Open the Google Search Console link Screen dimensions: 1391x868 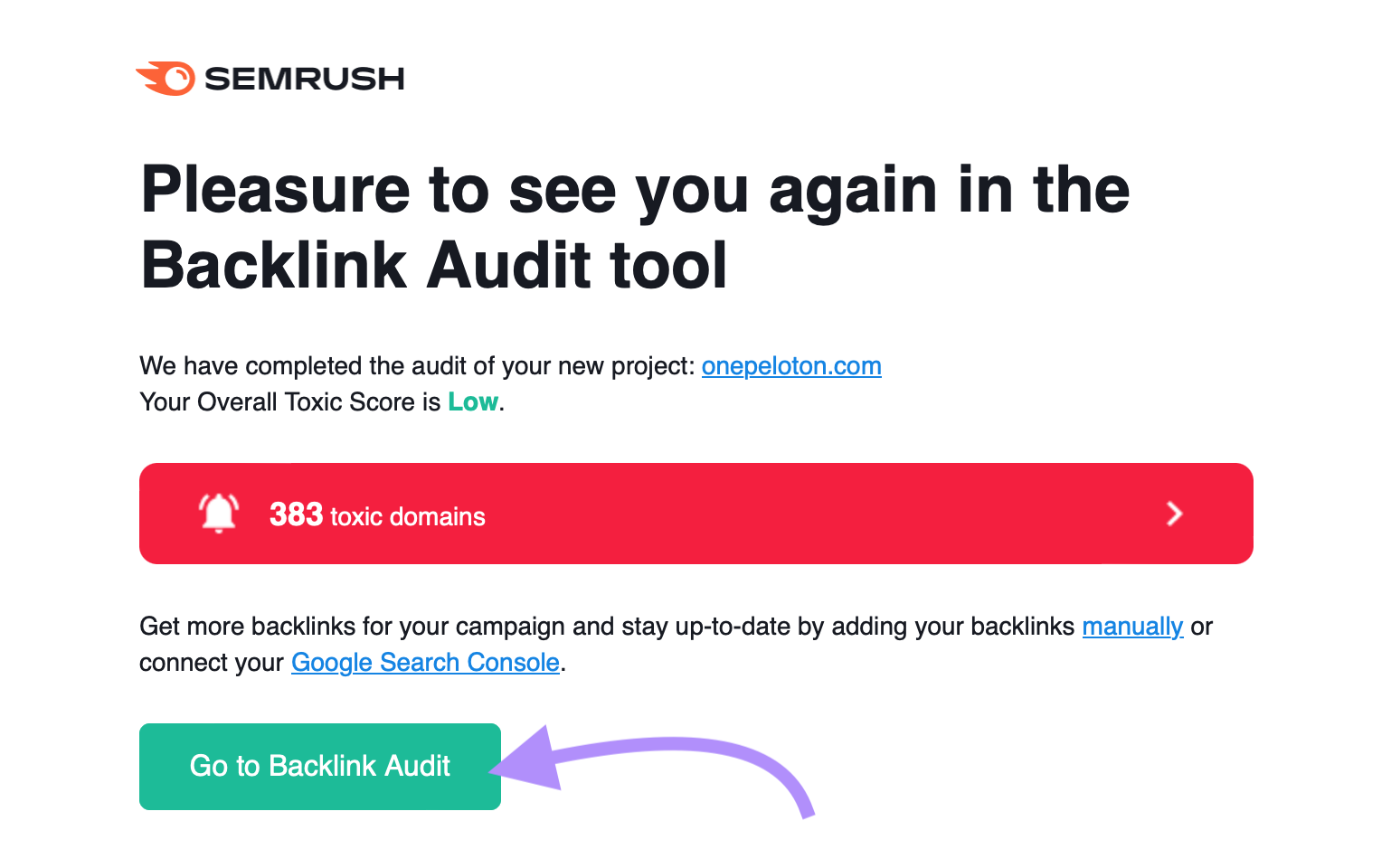click(425, 663)
